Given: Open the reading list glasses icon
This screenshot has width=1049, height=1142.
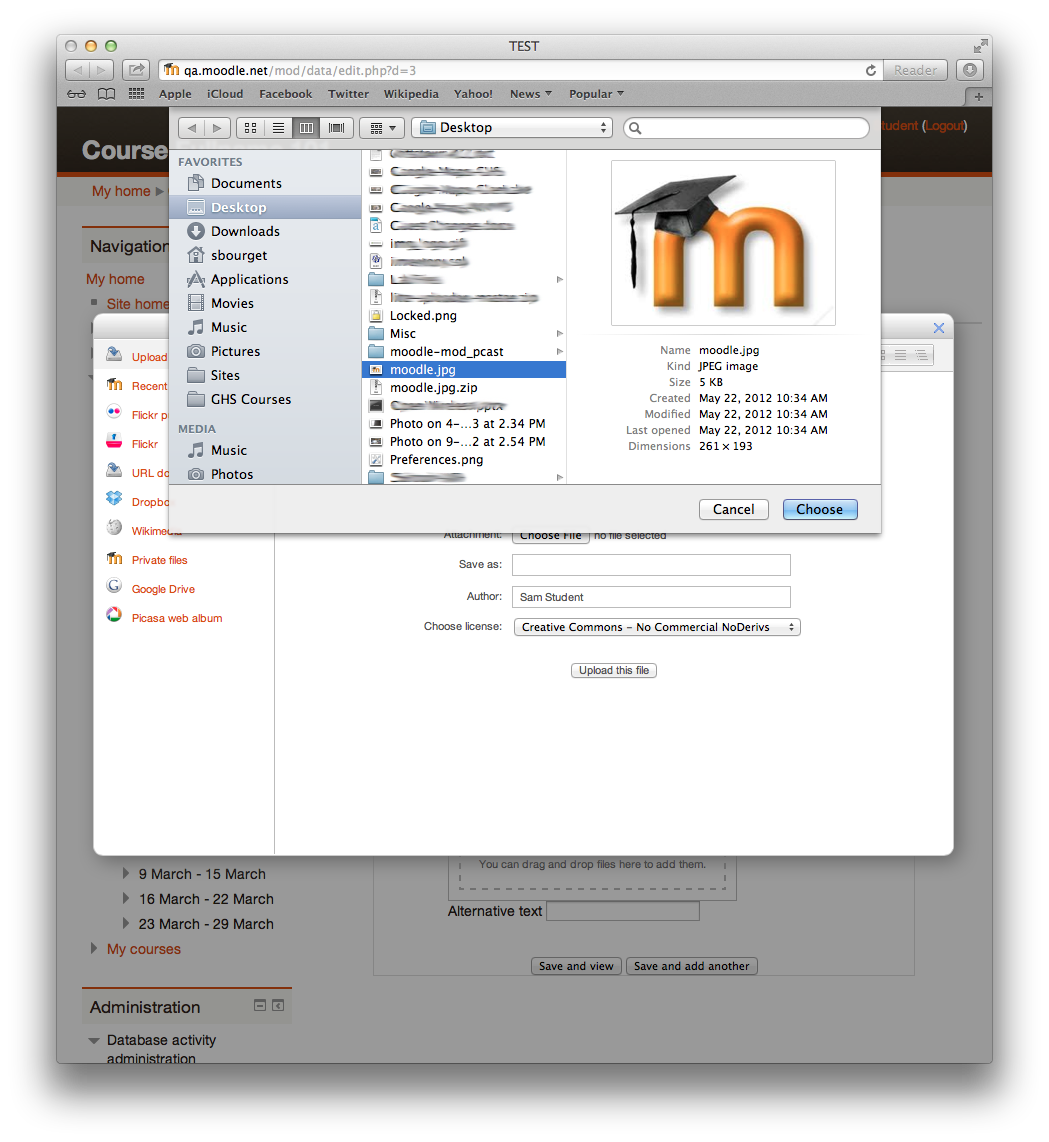Looking at the screenshot, I should coord(76,94).
